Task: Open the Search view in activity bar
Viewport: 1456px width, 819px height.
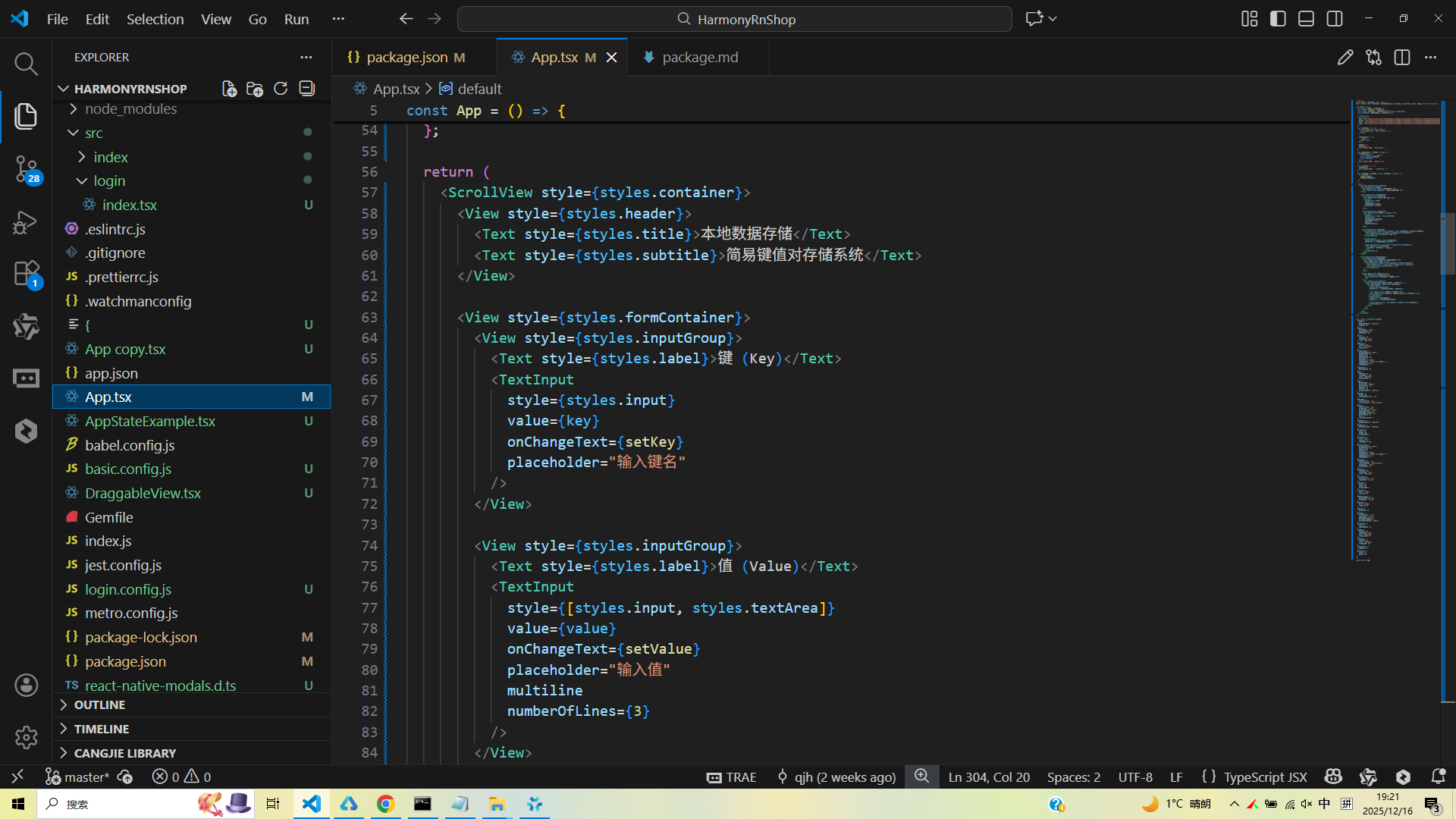Action: (x=26, y=64)
